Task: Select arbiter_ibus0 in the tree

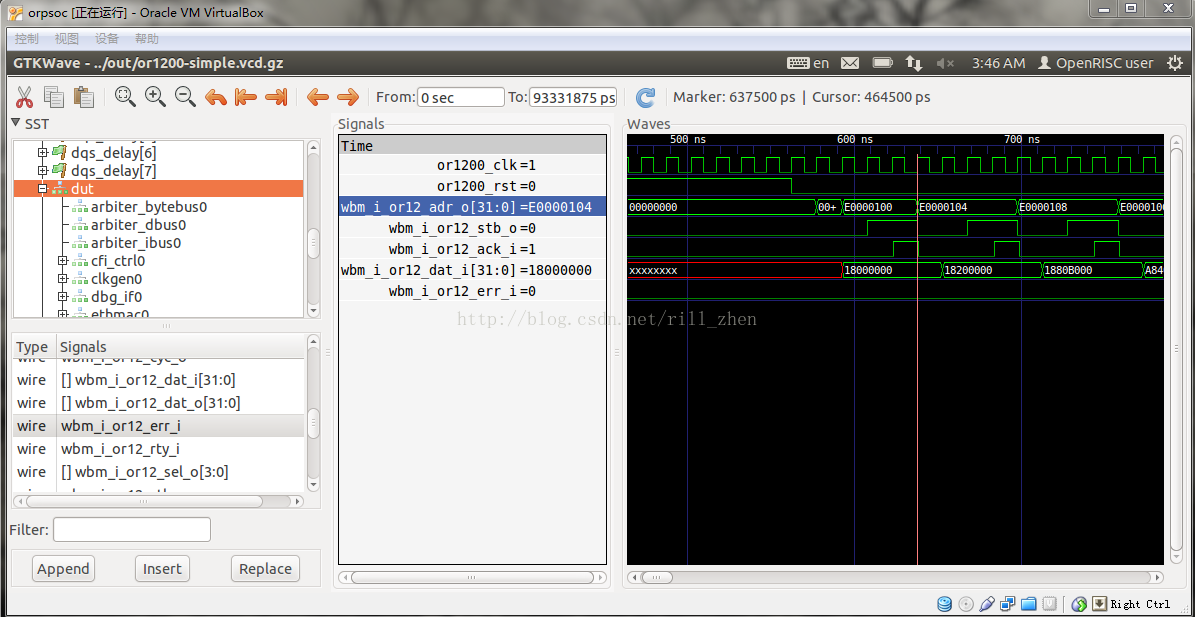Action: 136,243
